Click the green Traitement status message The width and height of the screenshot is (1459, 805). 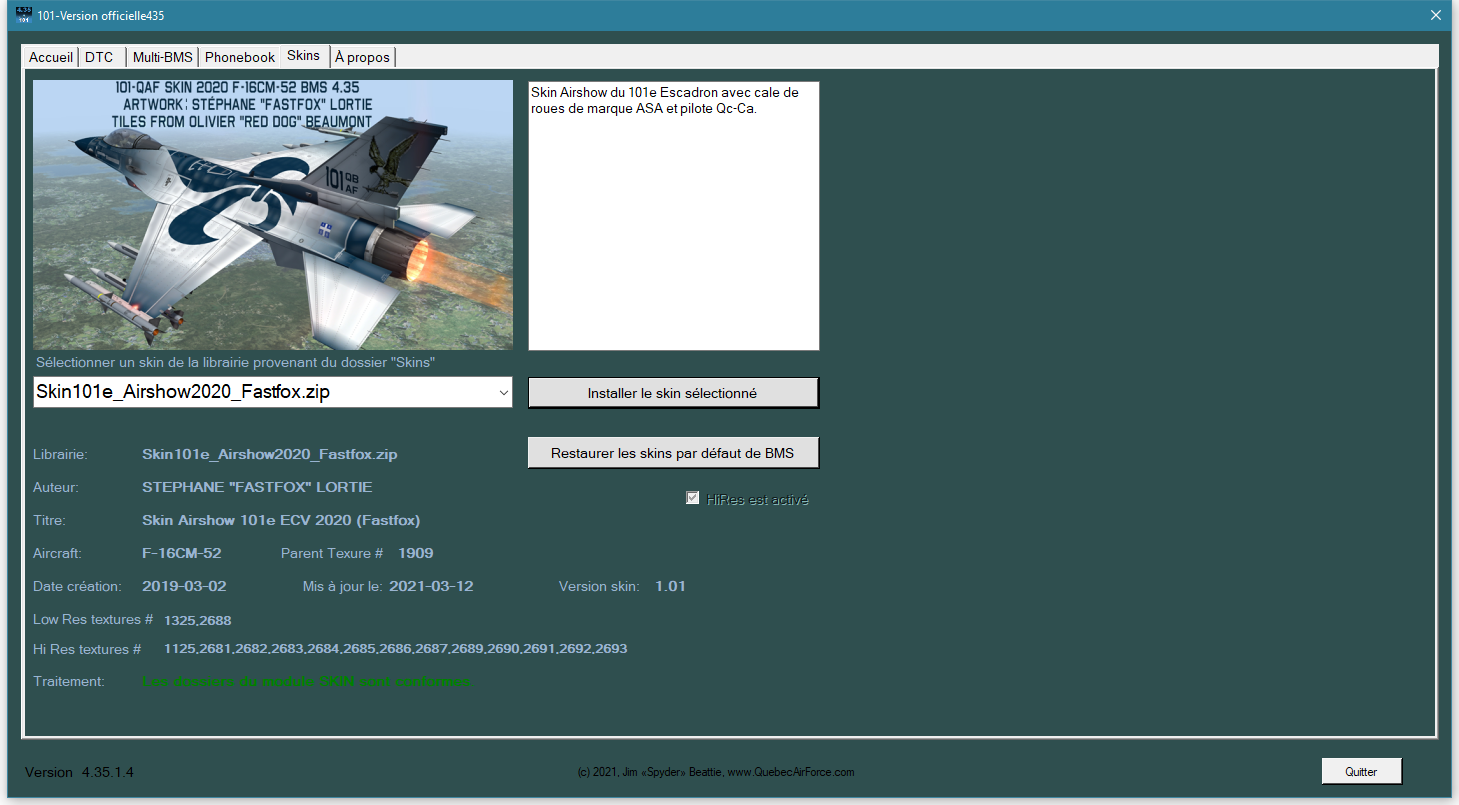[x=305, y=681]
